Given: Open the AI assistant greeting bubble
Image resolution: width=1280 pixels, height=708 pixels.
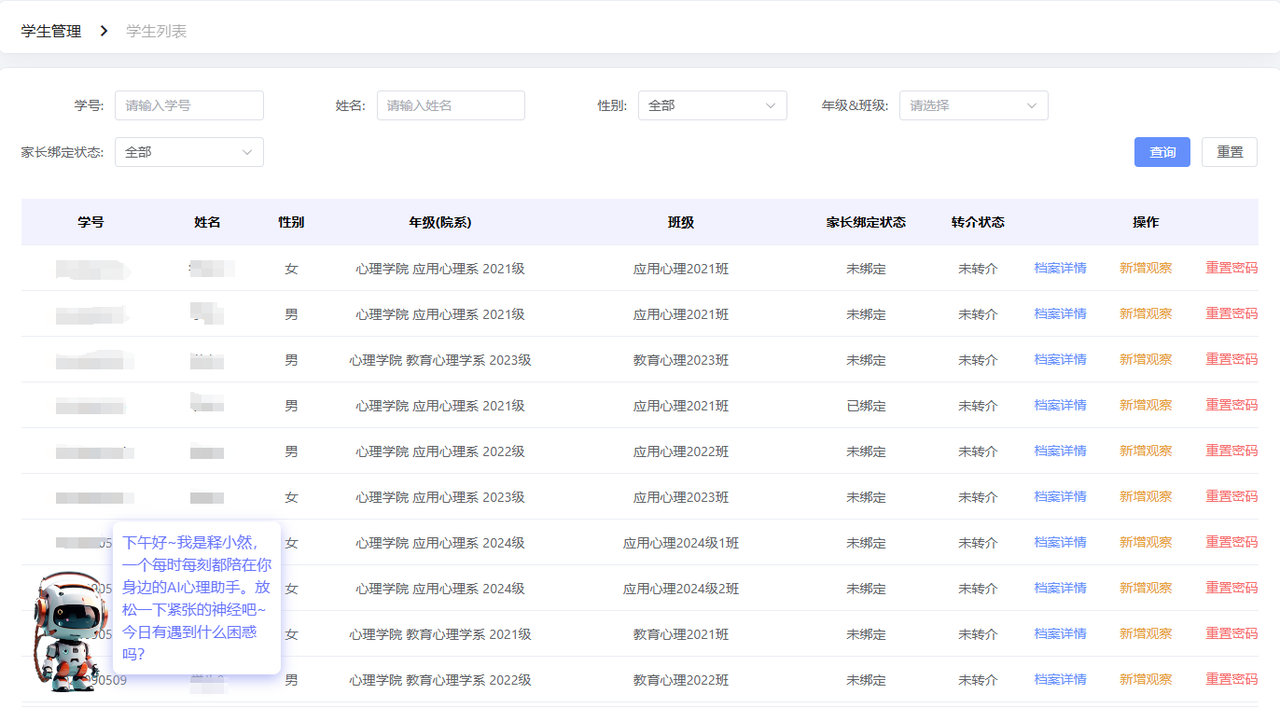Looking at the screenshot, I should (x=197, y=598).
